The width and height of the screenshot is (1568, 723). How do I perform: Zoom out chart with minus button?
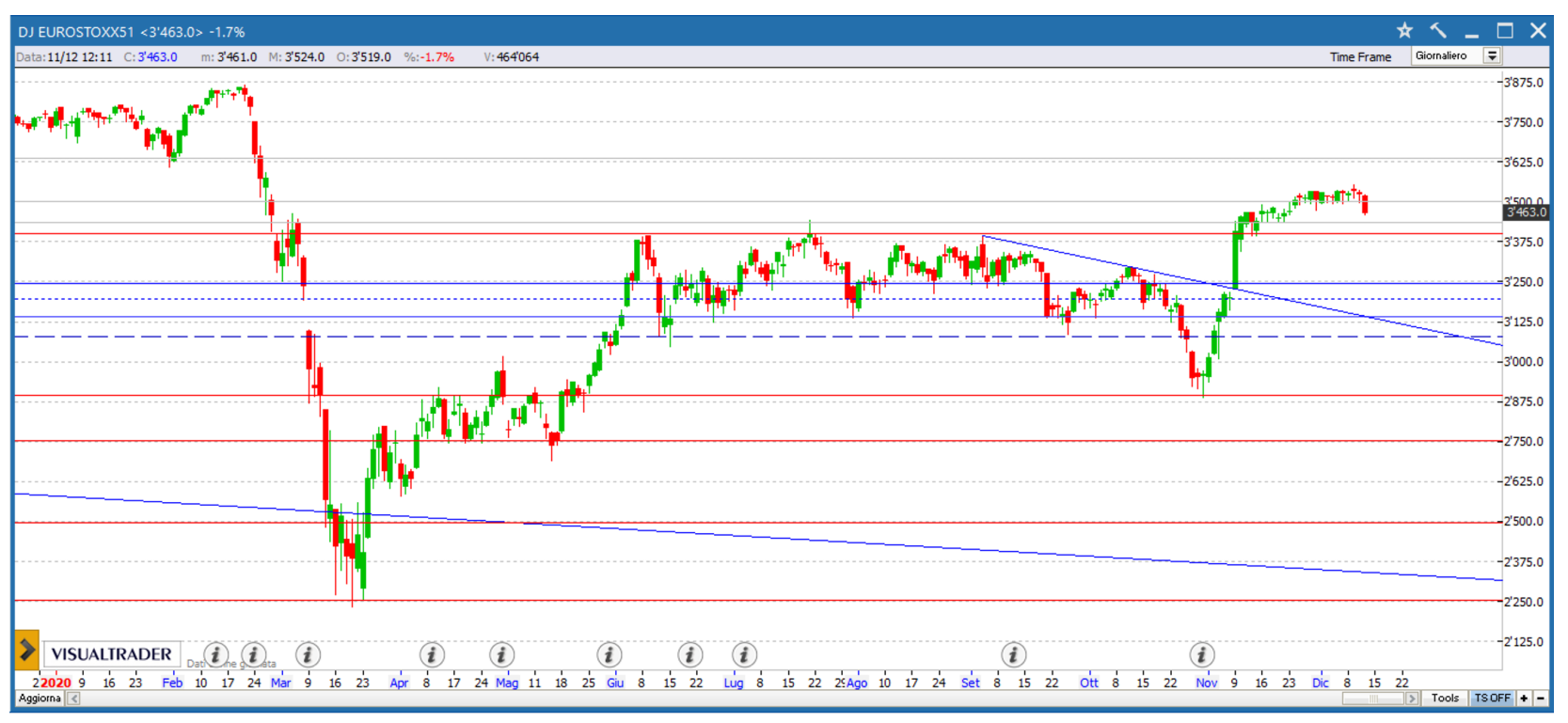pyautogui.click(x=1541, y=699)
